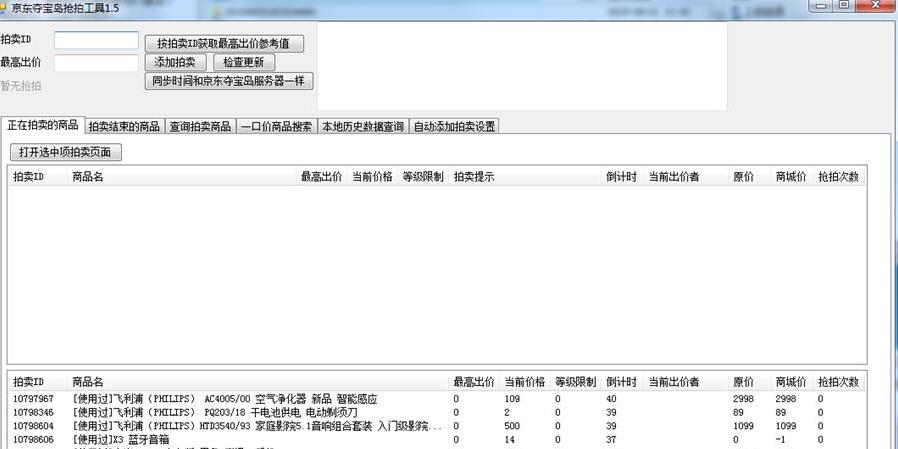Switch to the 拍卖结束的商品 tab

pyautogui.click(x=124, y=127)
